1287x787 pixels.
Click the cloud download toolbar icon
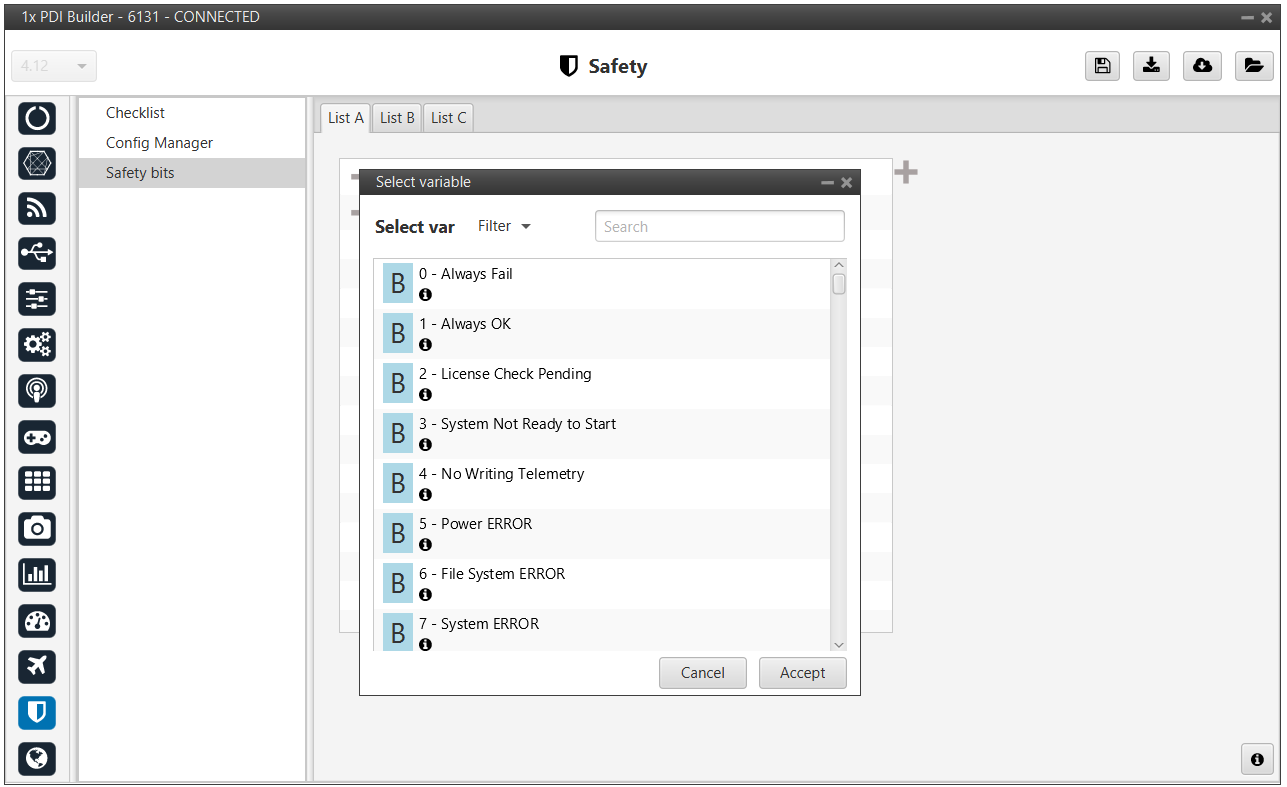1202,66
